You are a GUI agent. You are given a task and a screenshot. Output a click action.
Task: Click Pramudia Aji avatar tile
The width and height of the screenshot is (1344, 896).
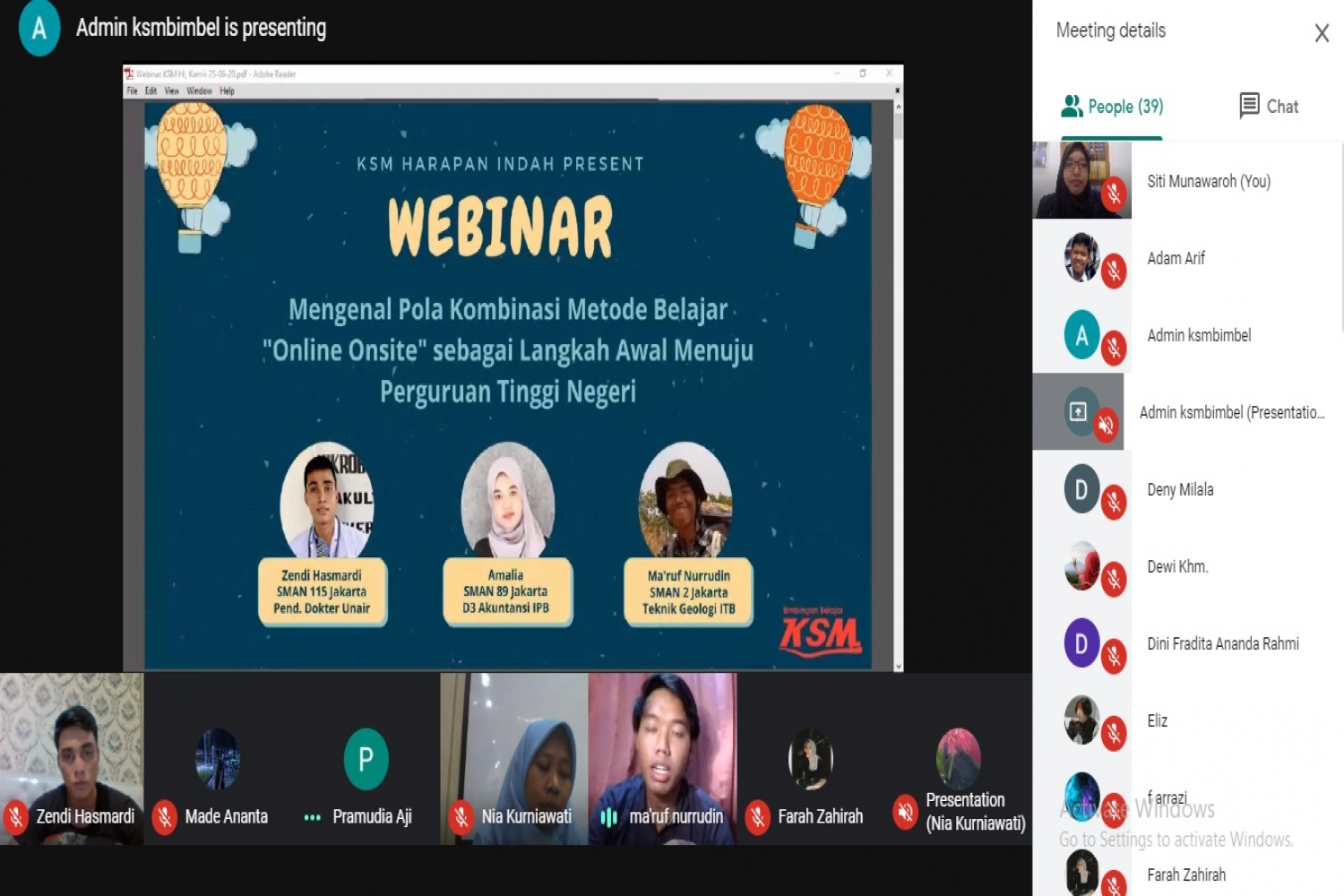(x=366, y=760)
